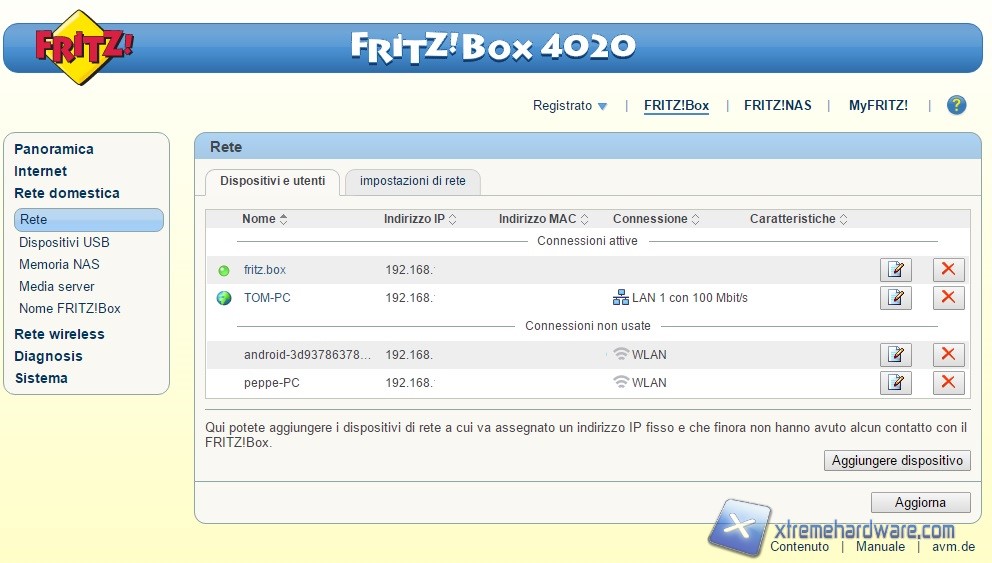Screen dimensions: 992x563
Task: Open help with the question mark icon
Action: 956,105
